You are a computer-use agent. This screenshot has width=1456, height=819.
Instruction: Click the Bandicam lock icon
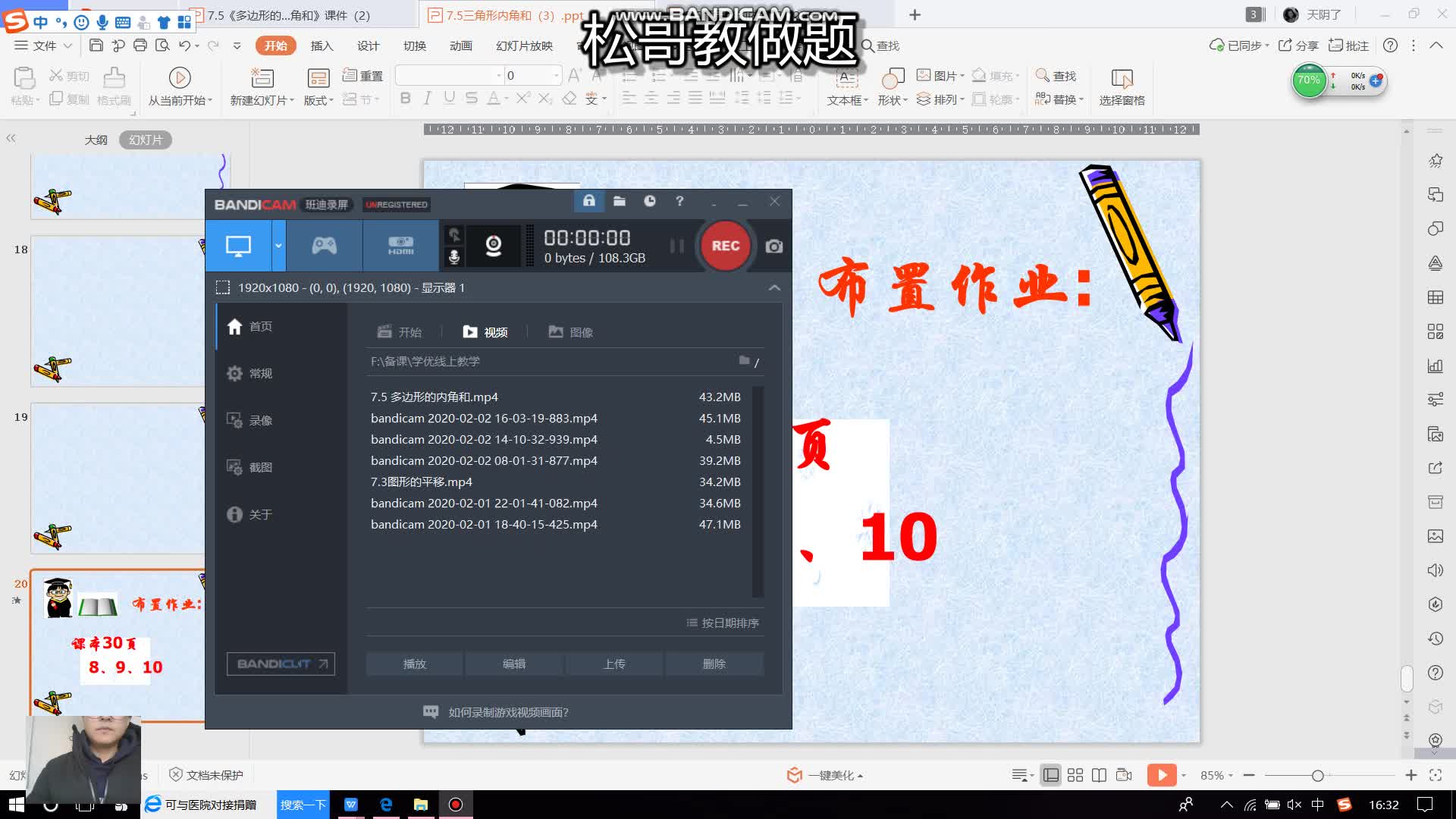[588, 201]
